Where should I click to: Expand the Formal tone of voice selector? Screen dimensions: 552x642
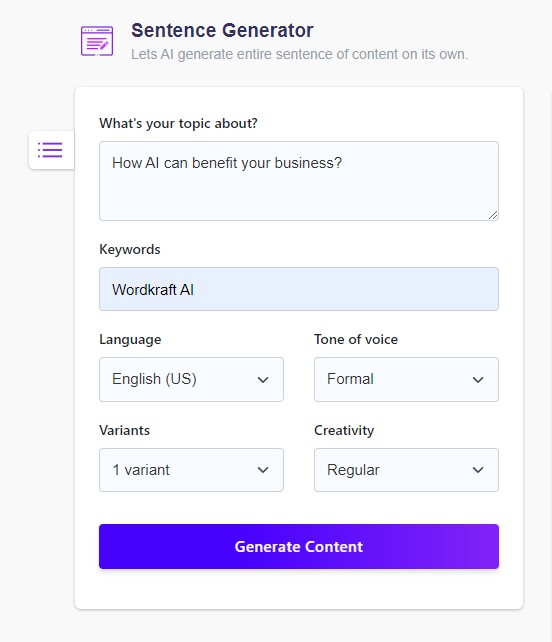click(x=406, y=380)
